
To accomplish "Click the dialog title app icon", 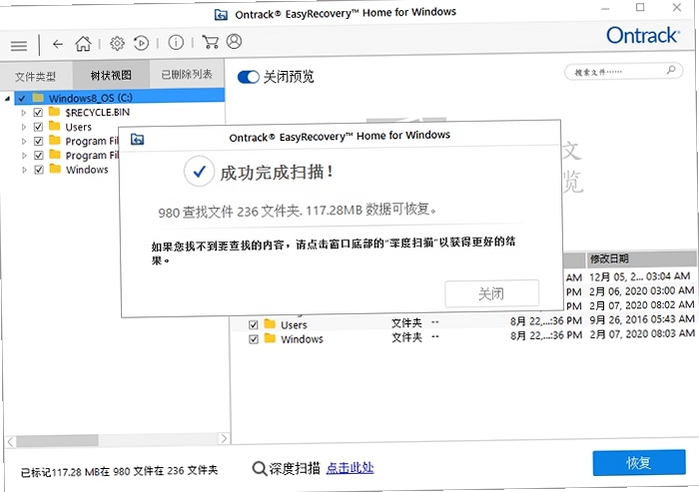I will point(137,139).
